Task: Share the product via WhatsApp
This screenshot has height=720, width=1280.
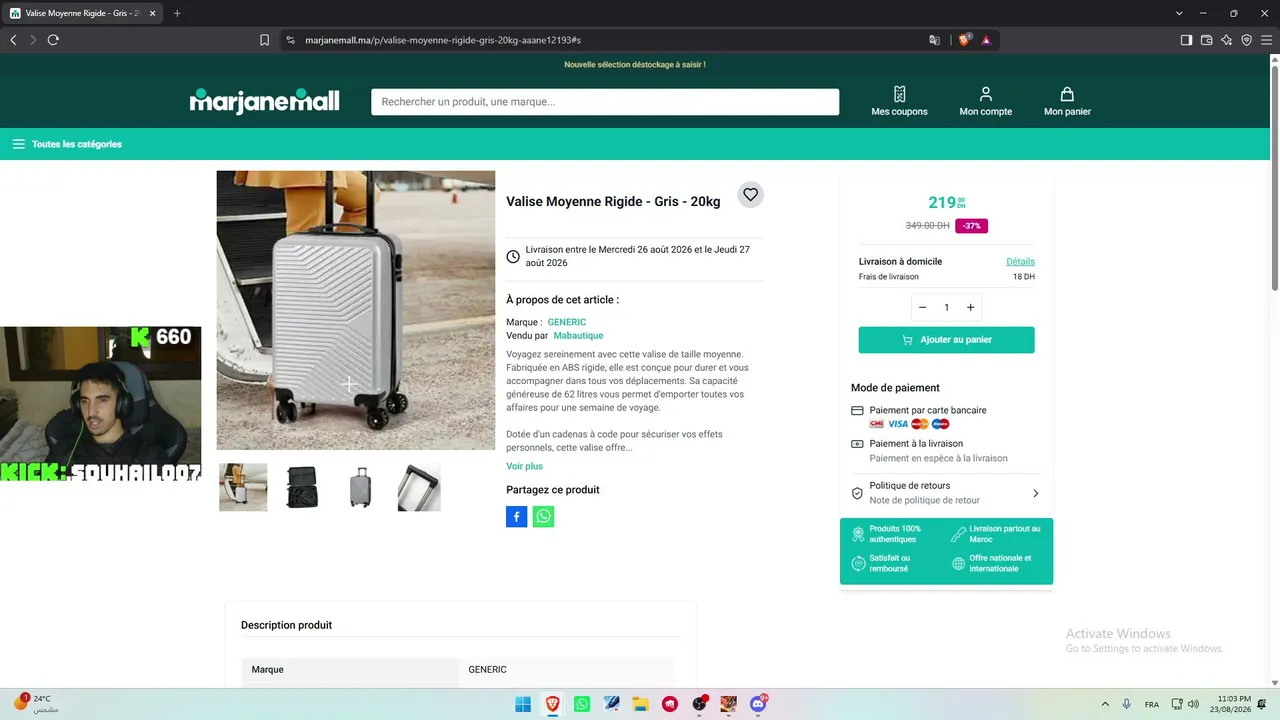Action: [x=543, y=516]
